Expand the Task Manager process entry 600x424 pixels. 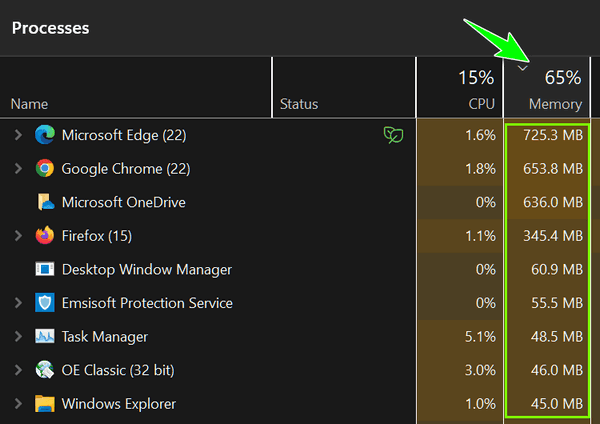click(18, 336)
